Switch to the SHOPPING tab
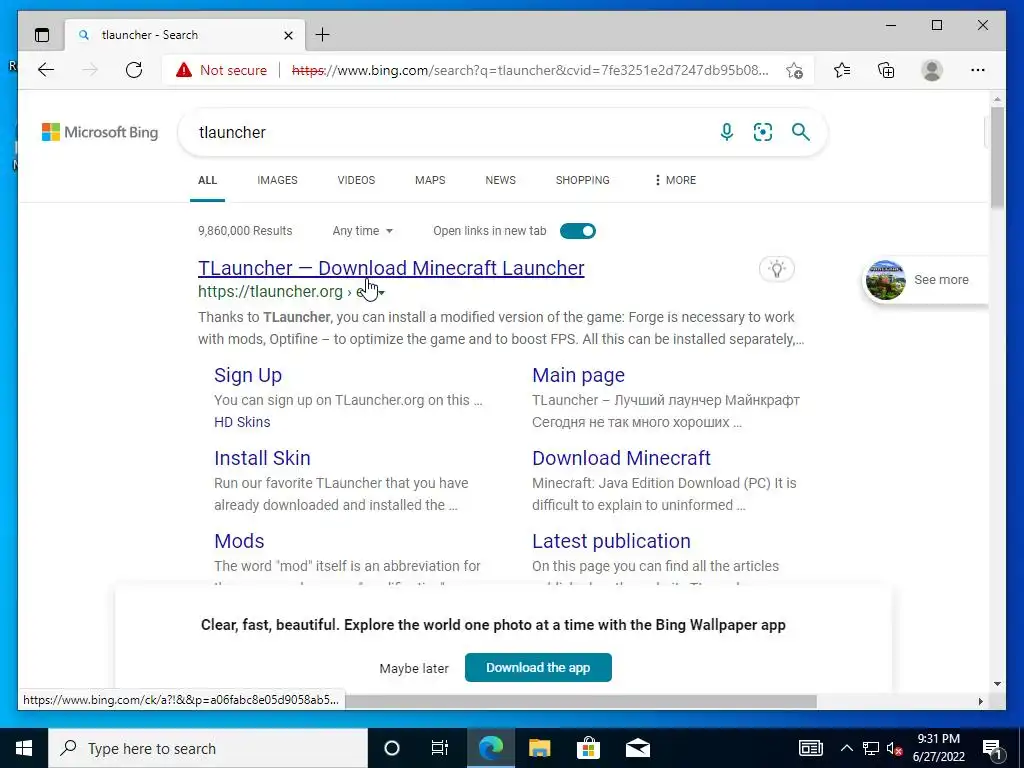 pyautogui.click(x=583, y=180)
